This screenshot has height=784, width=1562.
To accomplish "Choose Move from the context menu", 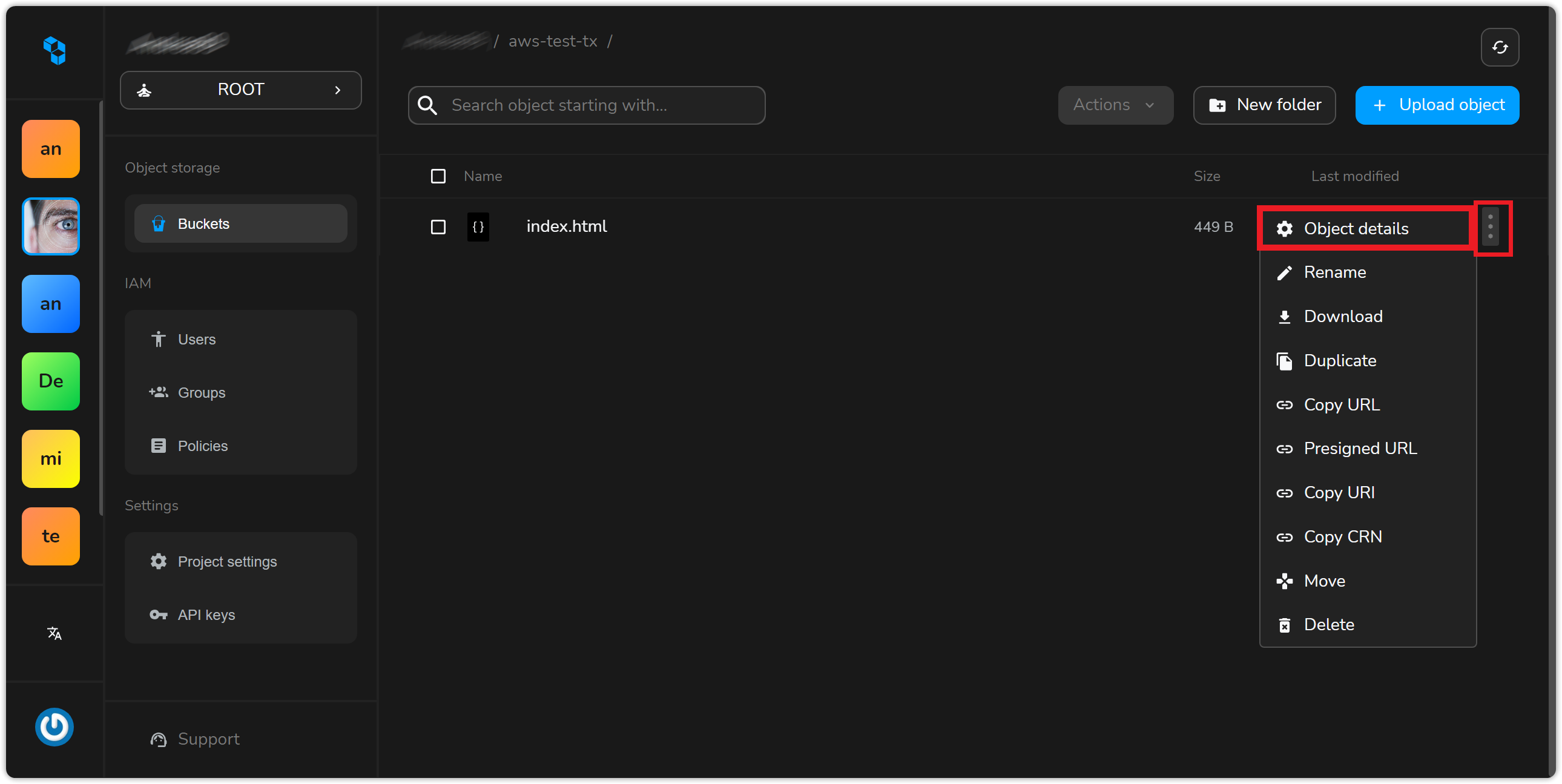I will 1367,581.
